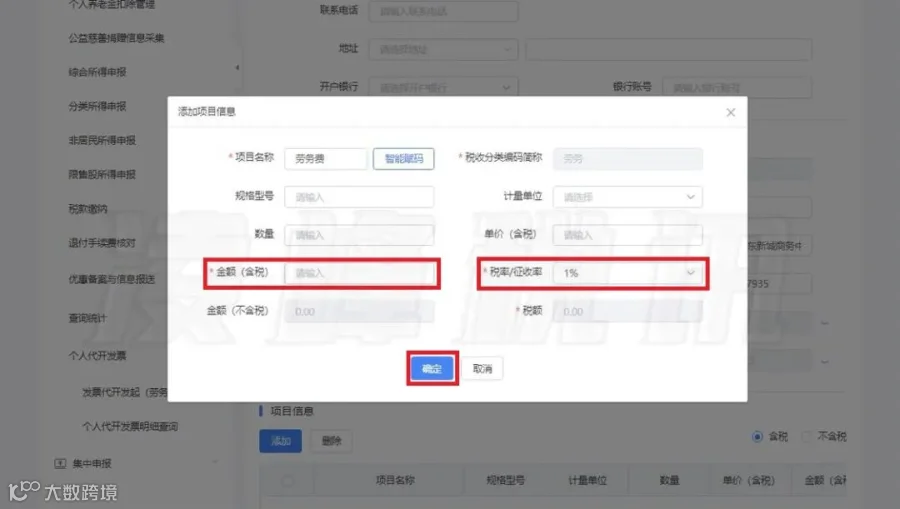Expand 个人代开发票 sidebar section
This screenshot has height=509, width=900.
pos(98,356)
